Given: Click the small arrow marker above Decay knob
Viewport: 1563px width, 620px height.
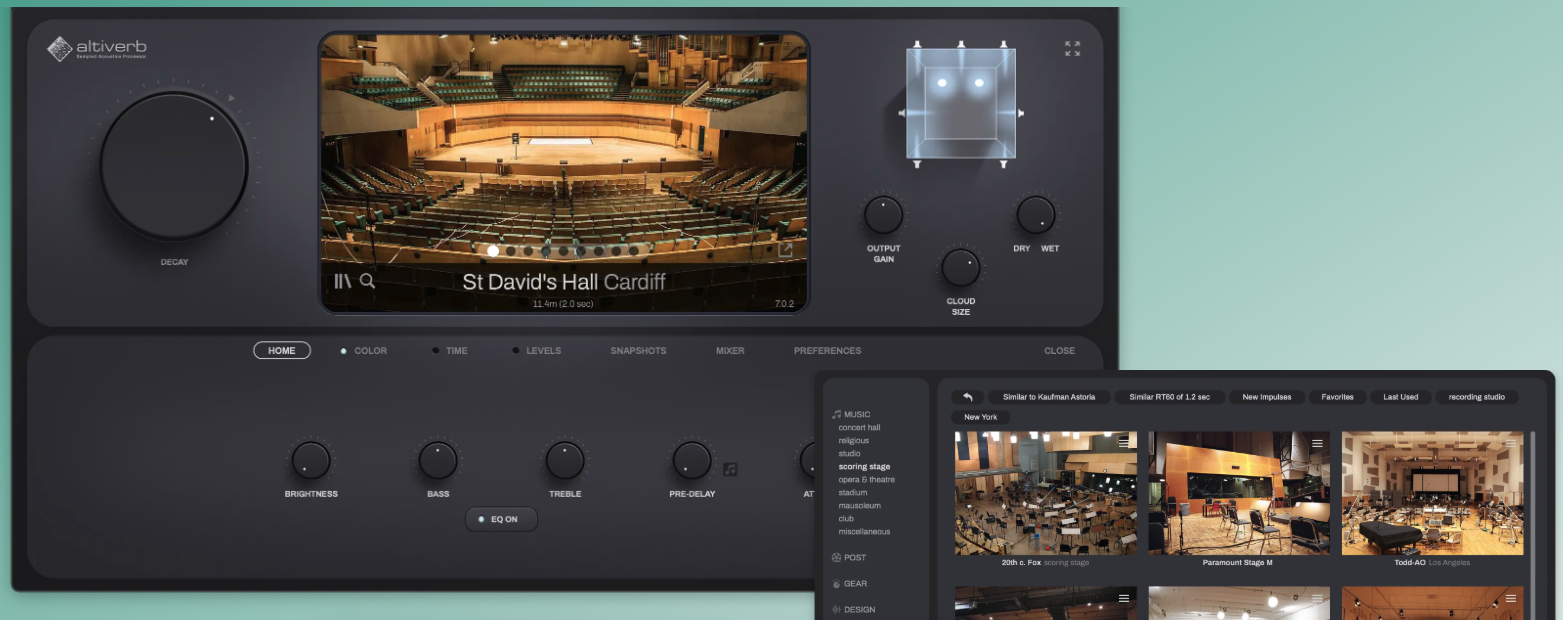Looking at the screenshot, I should 232,98.
